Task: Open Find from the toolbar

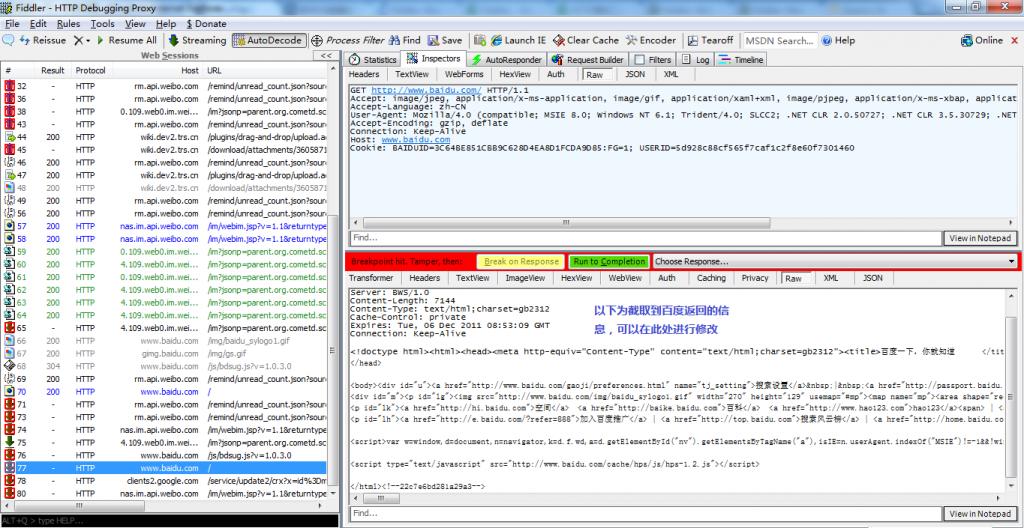Action: (x=405, y=41)
